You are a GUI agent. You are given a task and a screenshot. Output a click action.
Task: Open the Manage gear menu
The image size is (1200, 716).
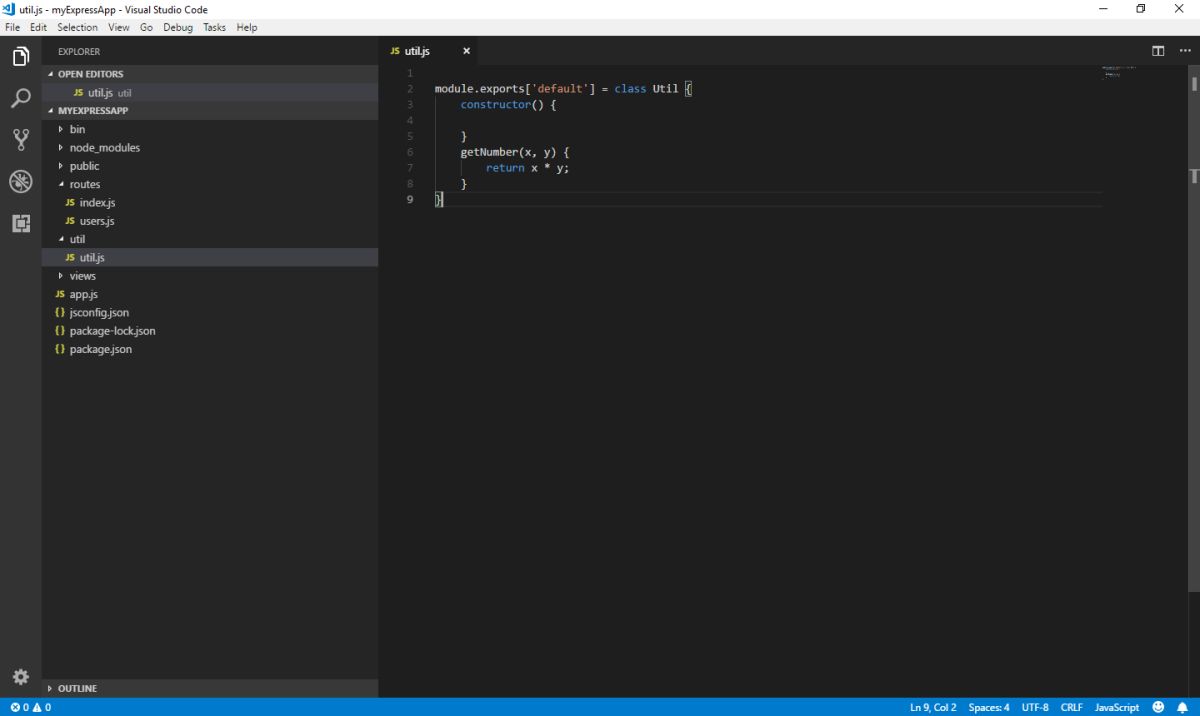click(x=21, y=677)
